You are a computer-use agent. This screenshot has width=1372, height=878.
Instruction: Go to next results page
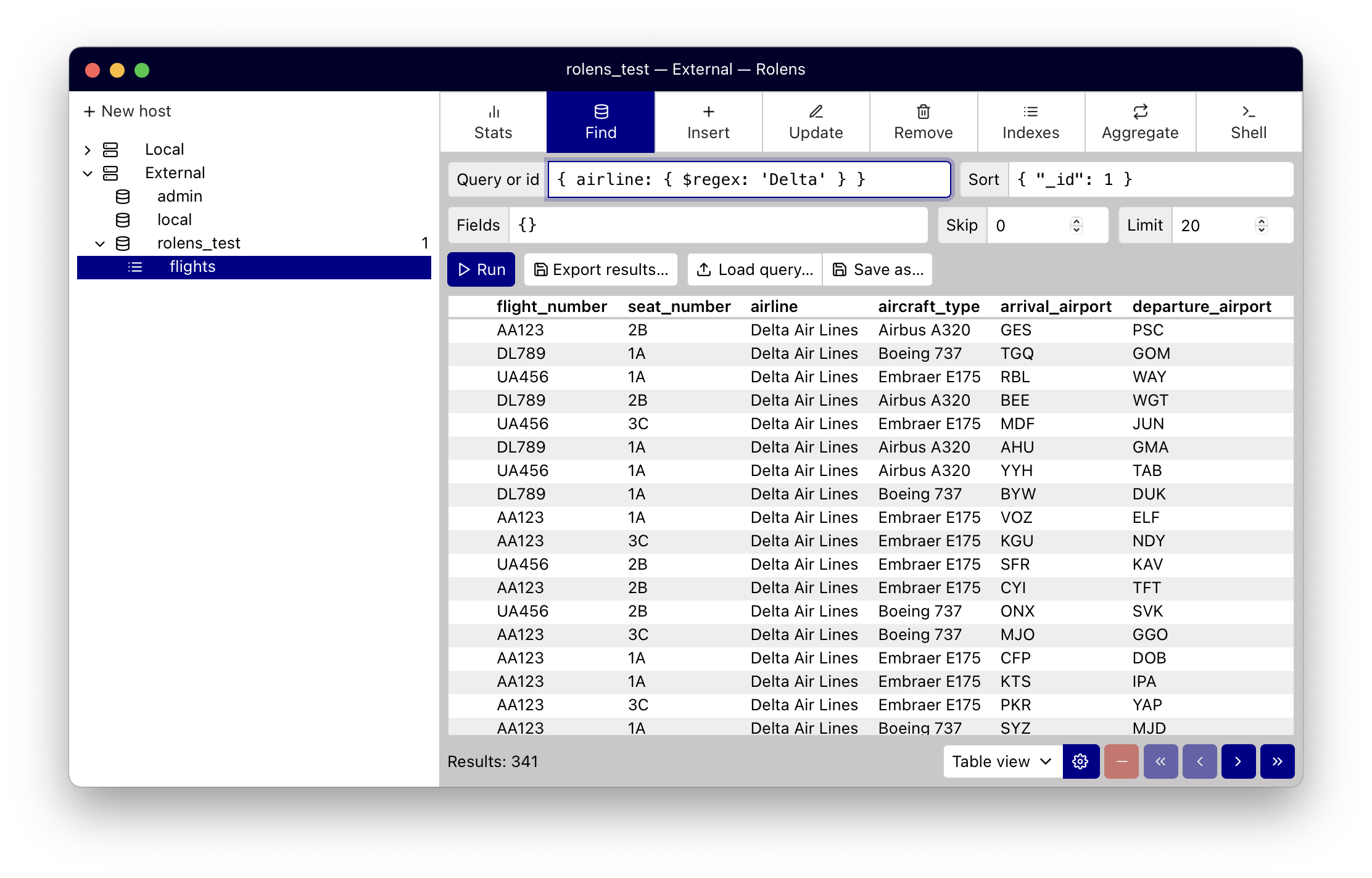tap(1238, 761)
